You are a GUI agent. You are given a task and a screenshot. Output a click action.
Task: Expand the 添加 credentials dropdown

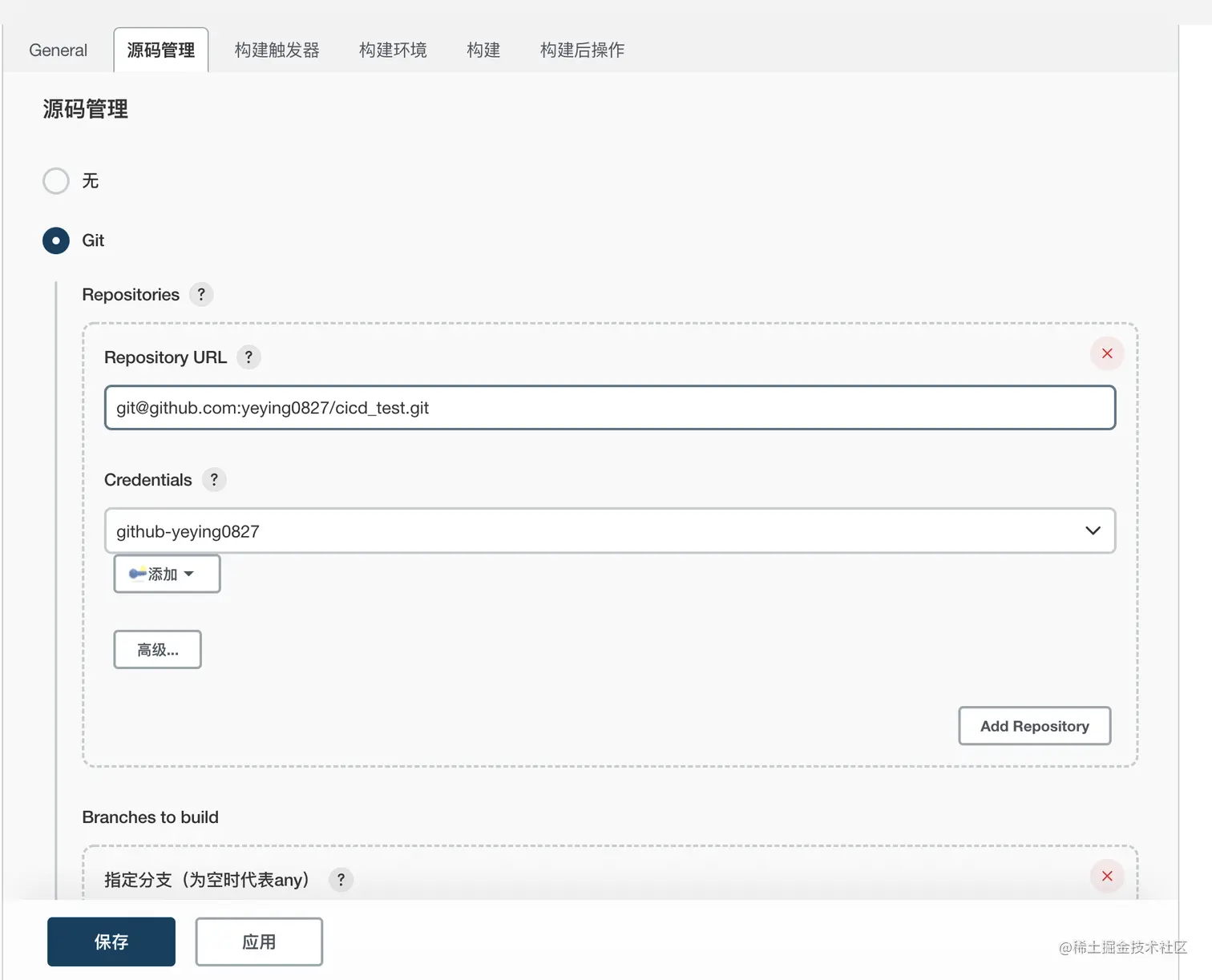click(x=189, y=574)
